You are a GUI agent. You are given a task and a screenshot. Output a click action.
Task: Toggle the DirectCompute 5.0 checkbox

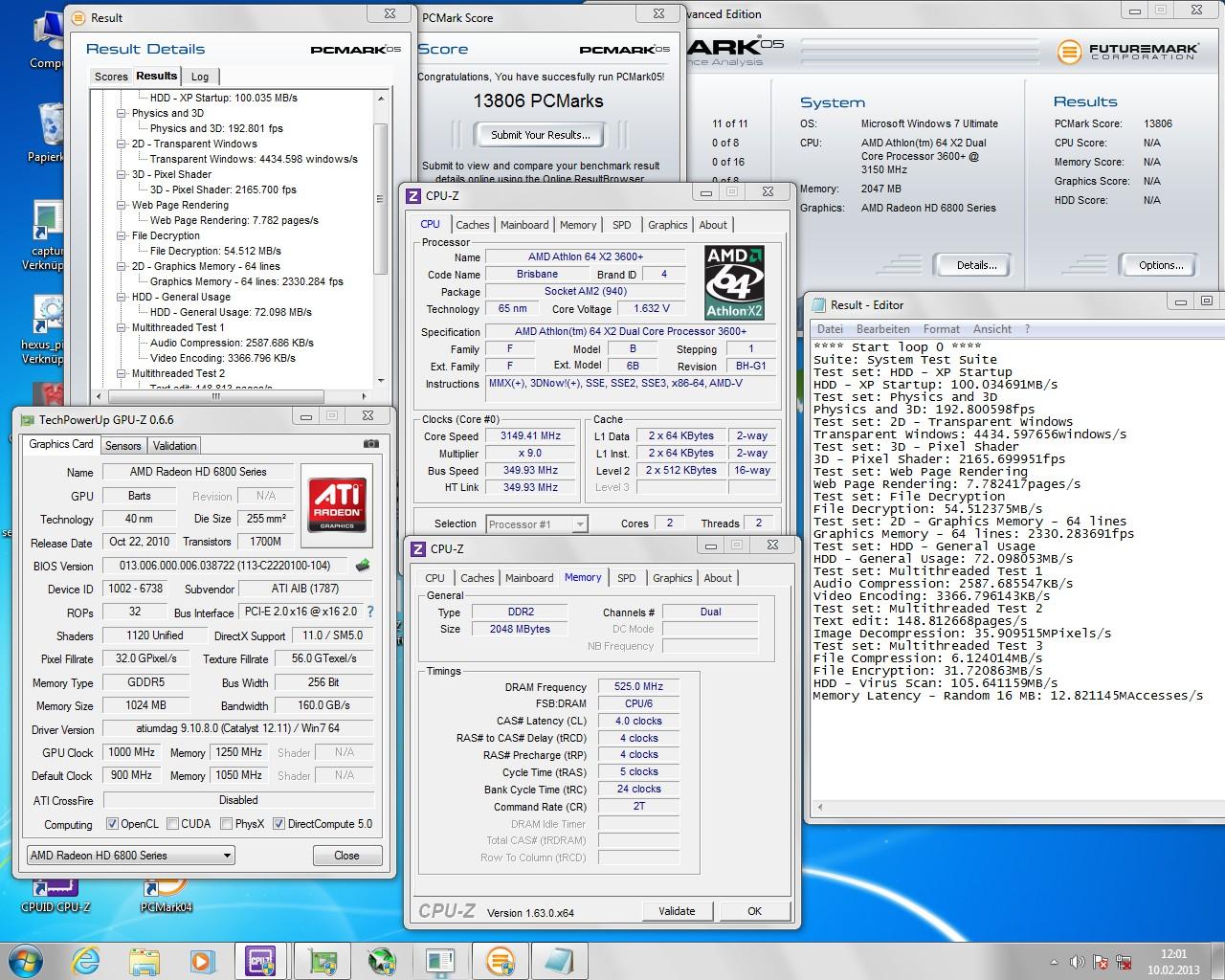(278, 824)
